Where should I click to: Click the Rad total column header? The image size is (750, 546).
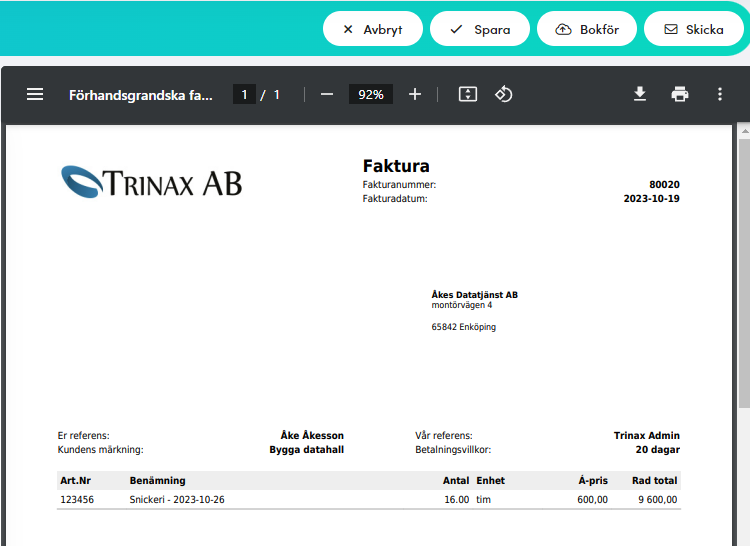click(654, 480)
